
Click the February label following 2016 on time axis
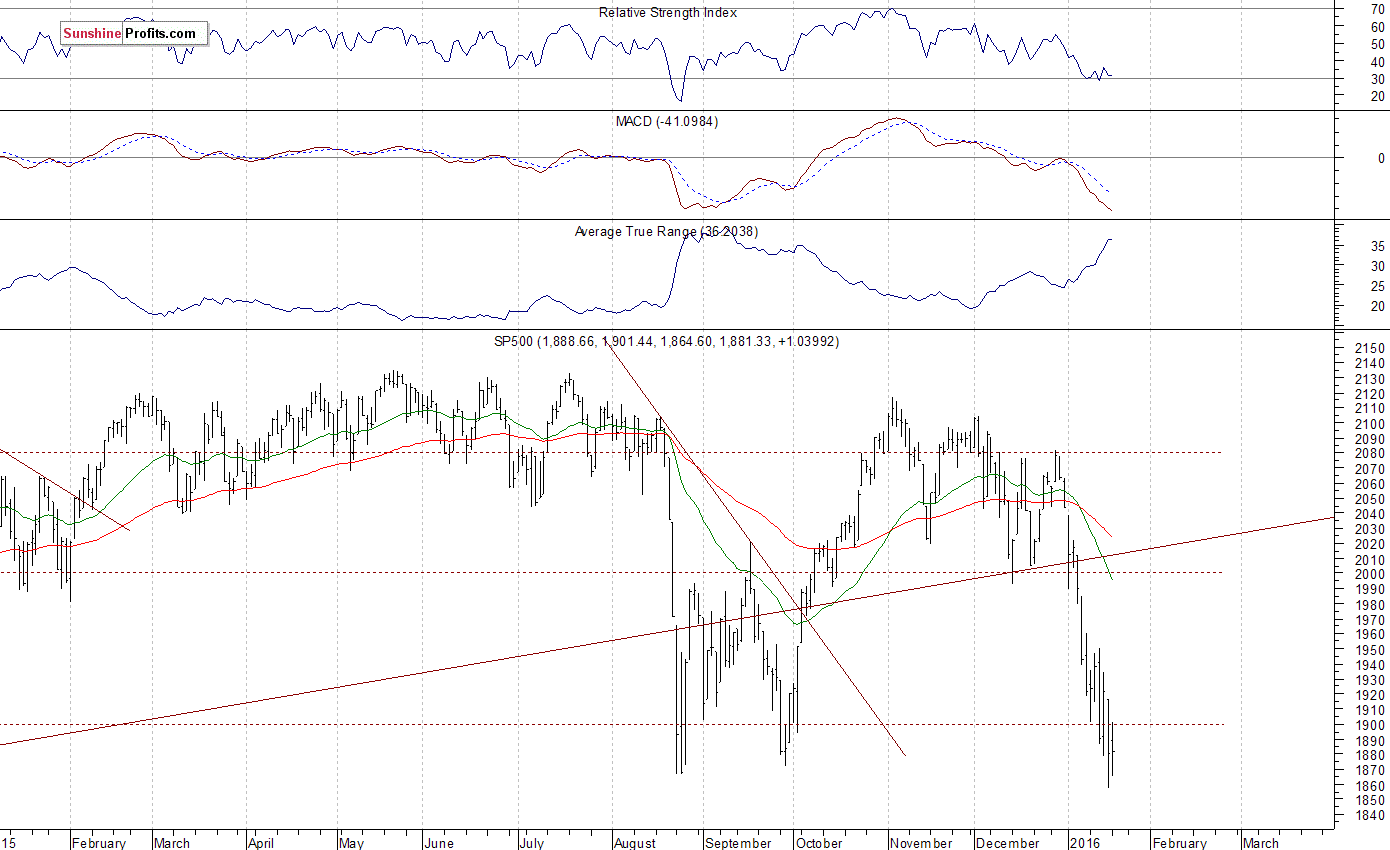[1178, 843]
